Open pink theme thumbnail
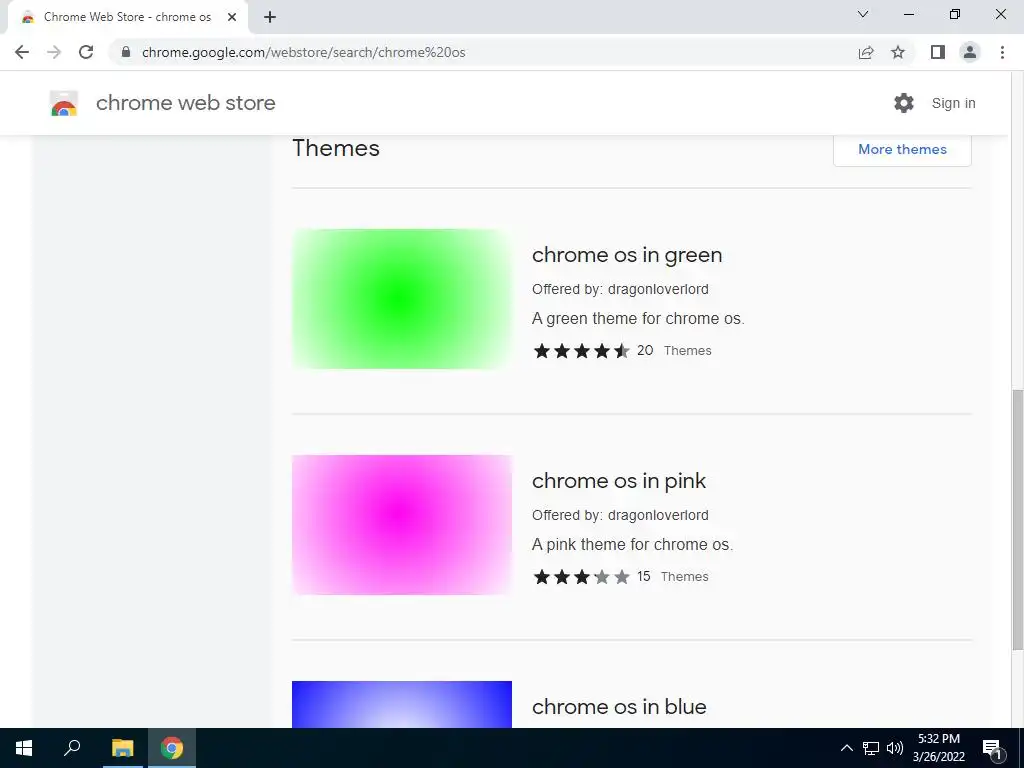Screen dimensions: 1024x768 402,524
